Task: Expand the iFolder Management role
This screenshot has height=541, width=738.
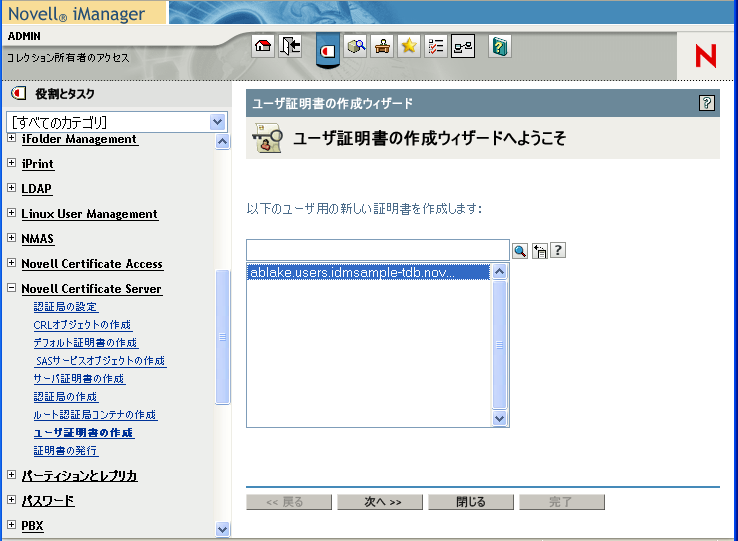Action: coord(12,138)
